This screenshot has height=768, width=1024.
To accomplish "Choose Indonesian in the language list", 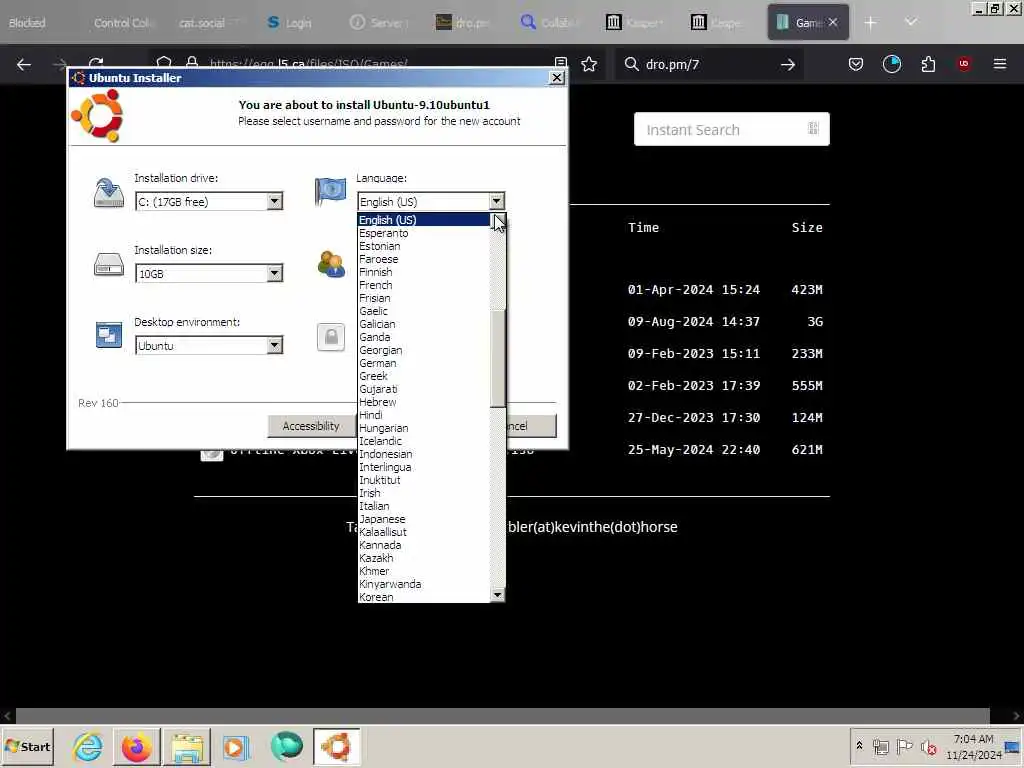I will [x=385, y=455].
